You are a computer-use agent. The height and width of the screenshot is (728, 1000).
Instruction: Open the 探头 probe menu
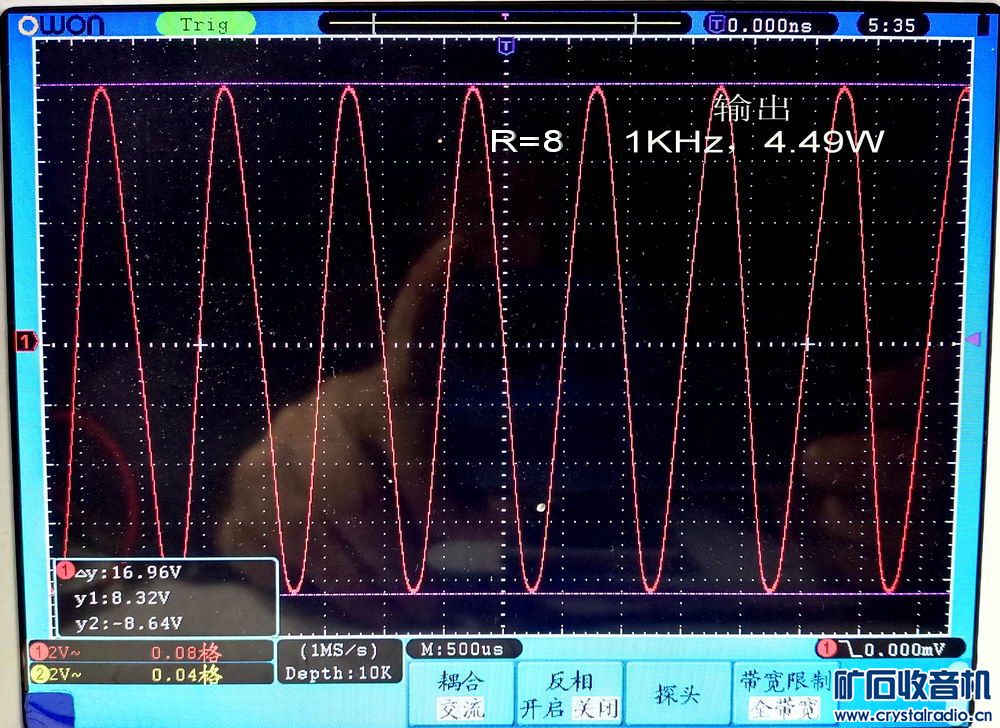pos(677,694)
